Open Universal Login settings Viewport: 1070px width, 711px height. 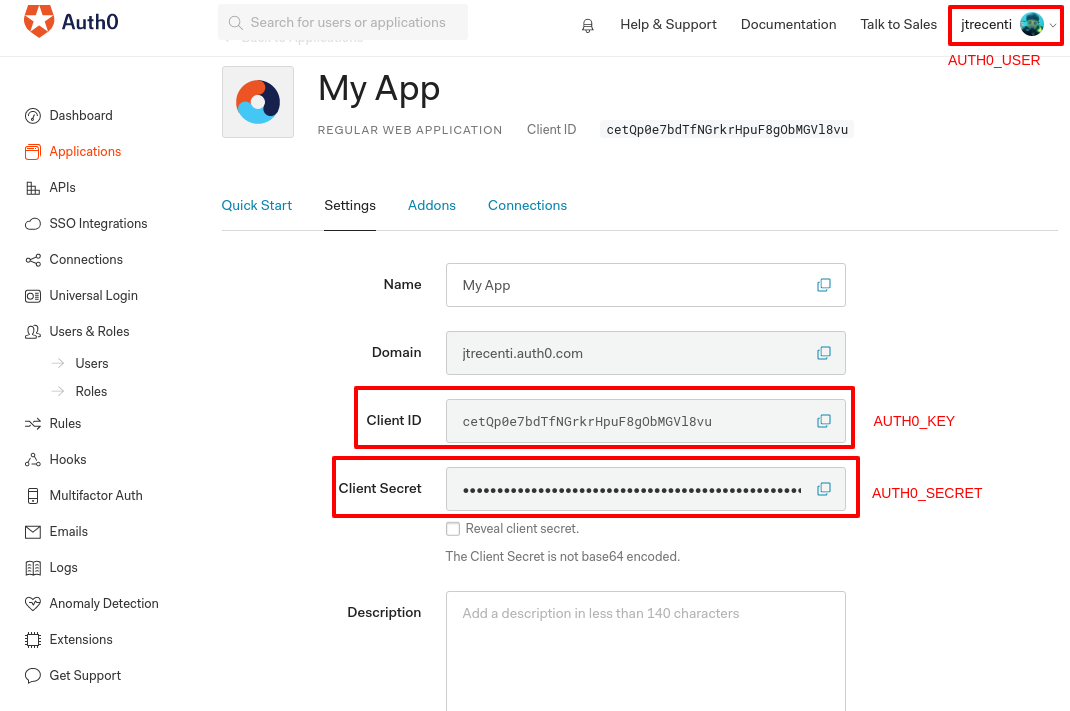pos(93,295)
